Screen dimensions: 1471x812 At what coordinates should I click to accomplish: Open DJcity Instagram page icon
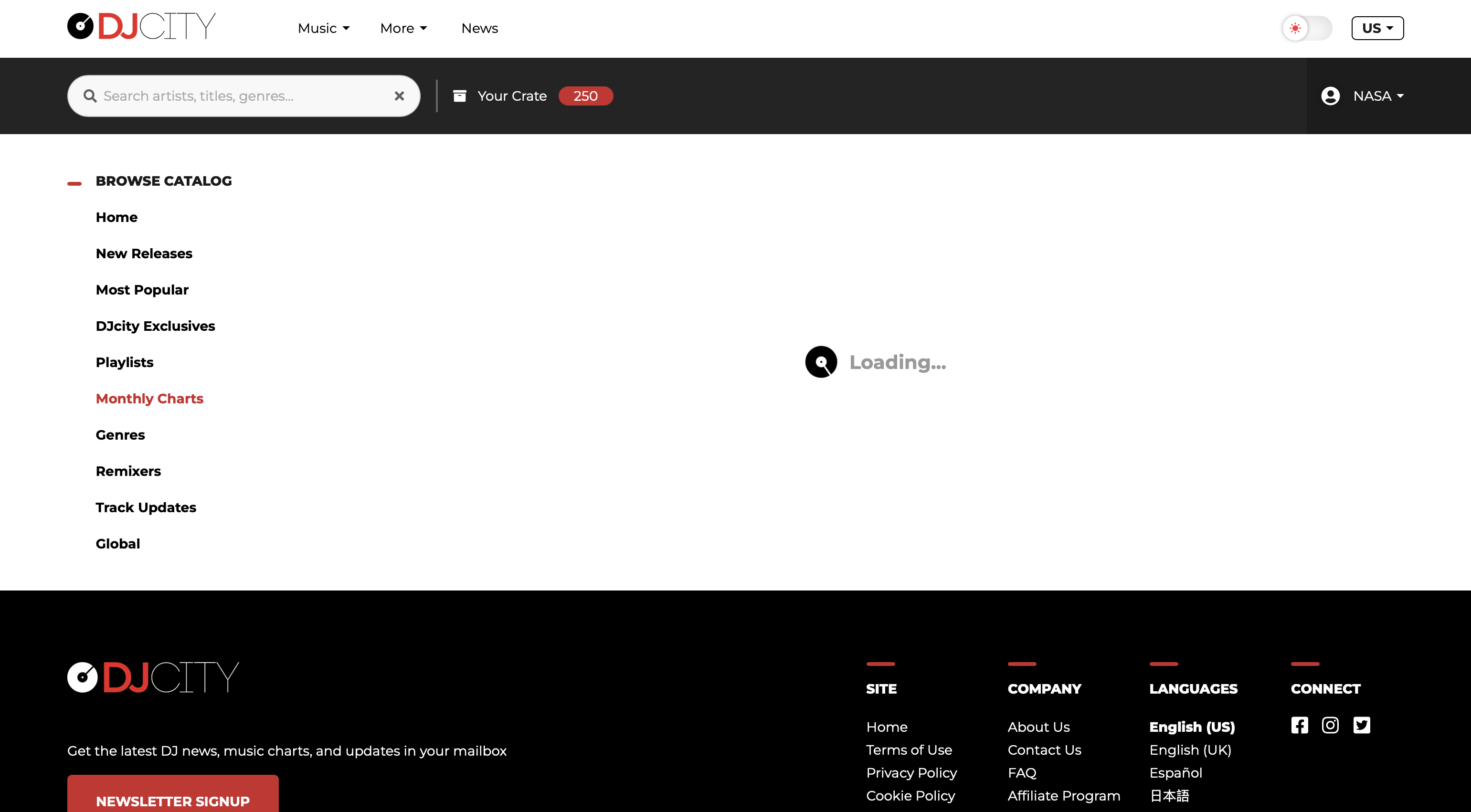[x=1330, y=725]
